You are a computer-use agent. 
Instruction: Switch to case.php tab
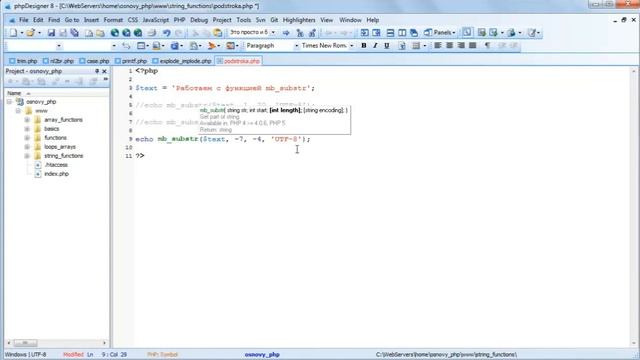[x=94, y=61]
